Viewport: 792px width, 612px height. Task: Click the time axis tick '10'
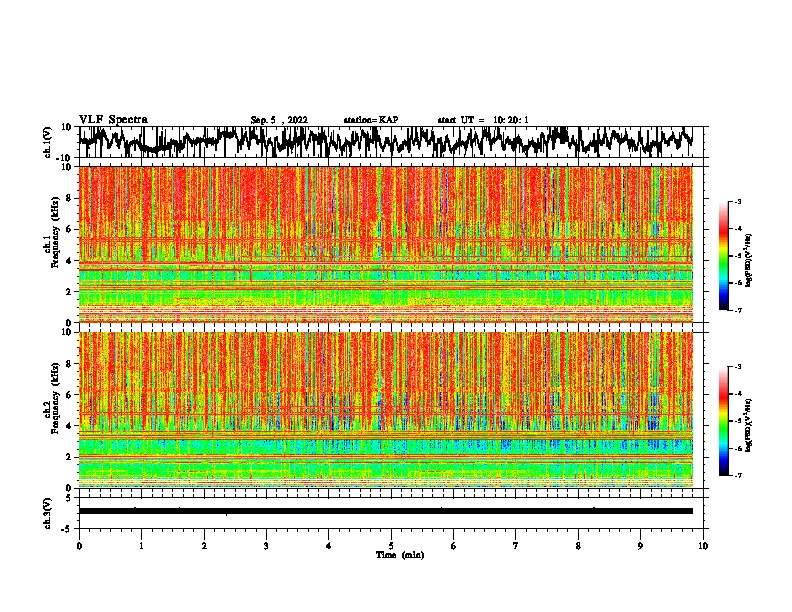pos(703,546)
